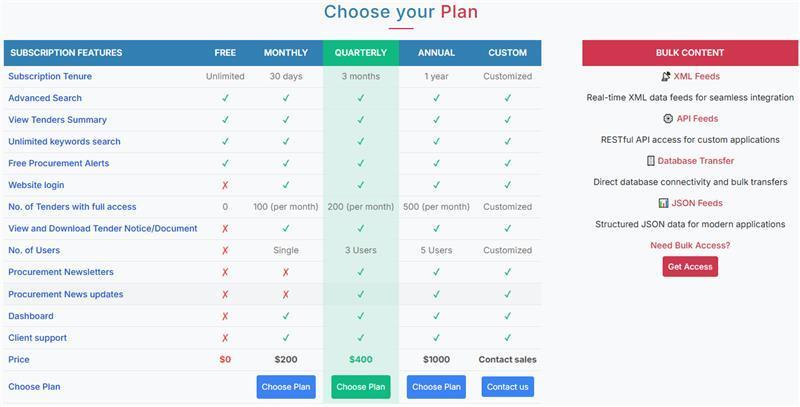Image resolution: width=800 pixels, height=407 pixels.
Task: Choose the Monthly plan button
Action: pyautogui.click(x=286, y=387)
